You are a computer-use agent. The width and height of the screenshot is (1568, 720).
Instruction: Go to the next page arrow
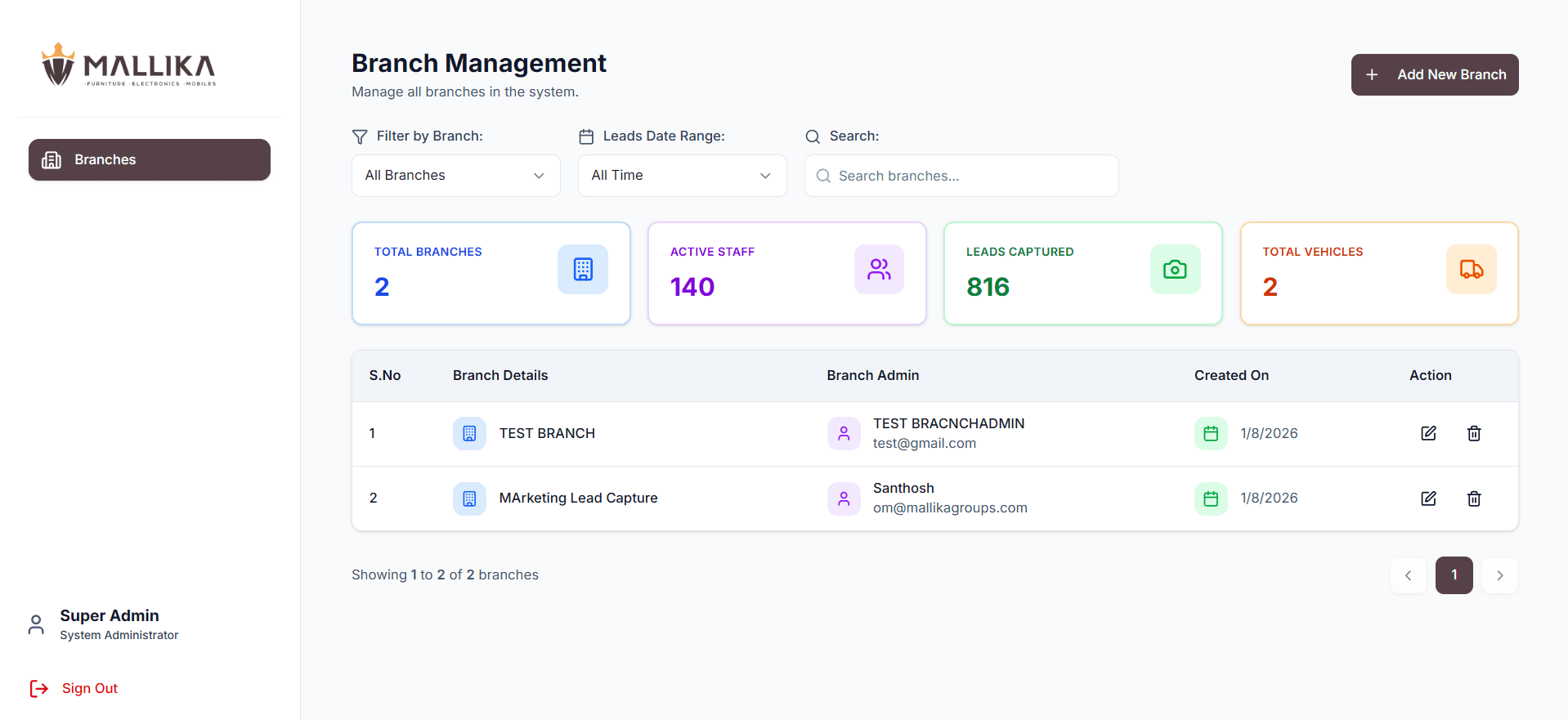click(x=1499, y=575)
